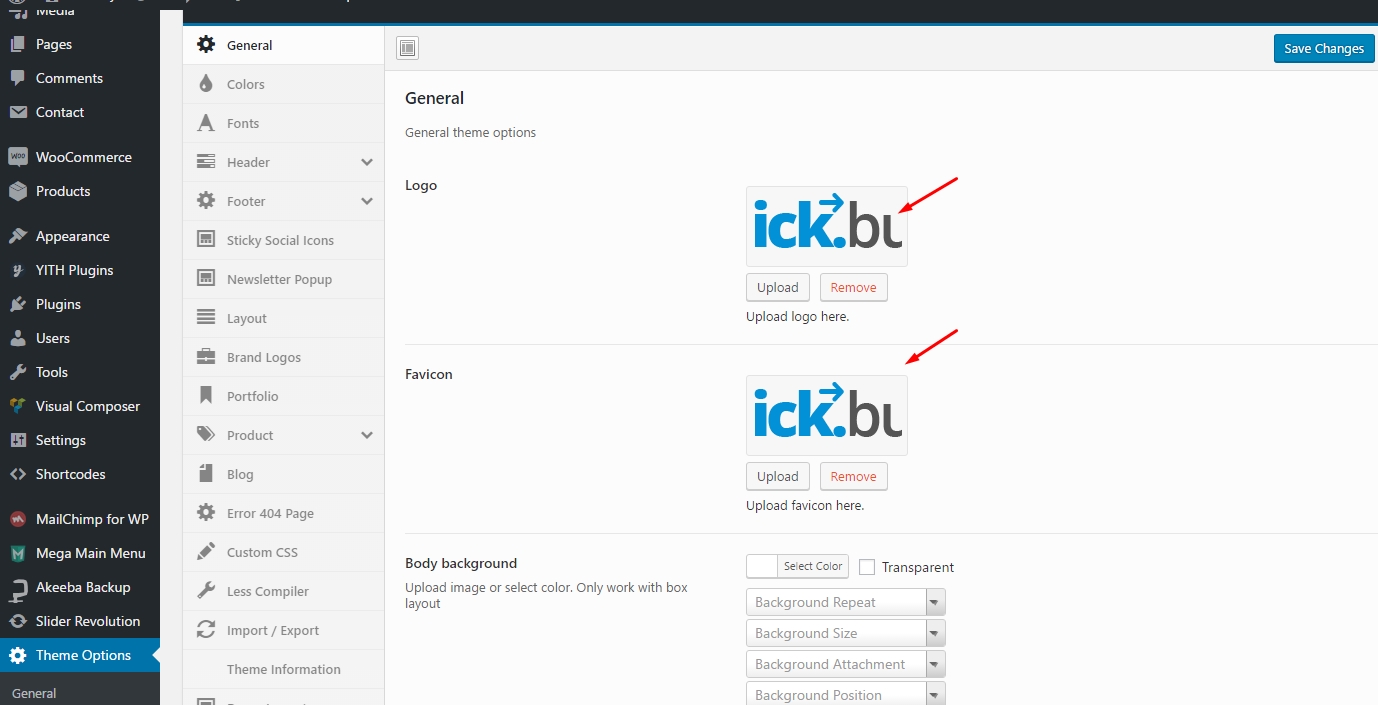1378x705 pixels.
Task: Click the Less Compiler wrench icon
Action: [206, 591]
